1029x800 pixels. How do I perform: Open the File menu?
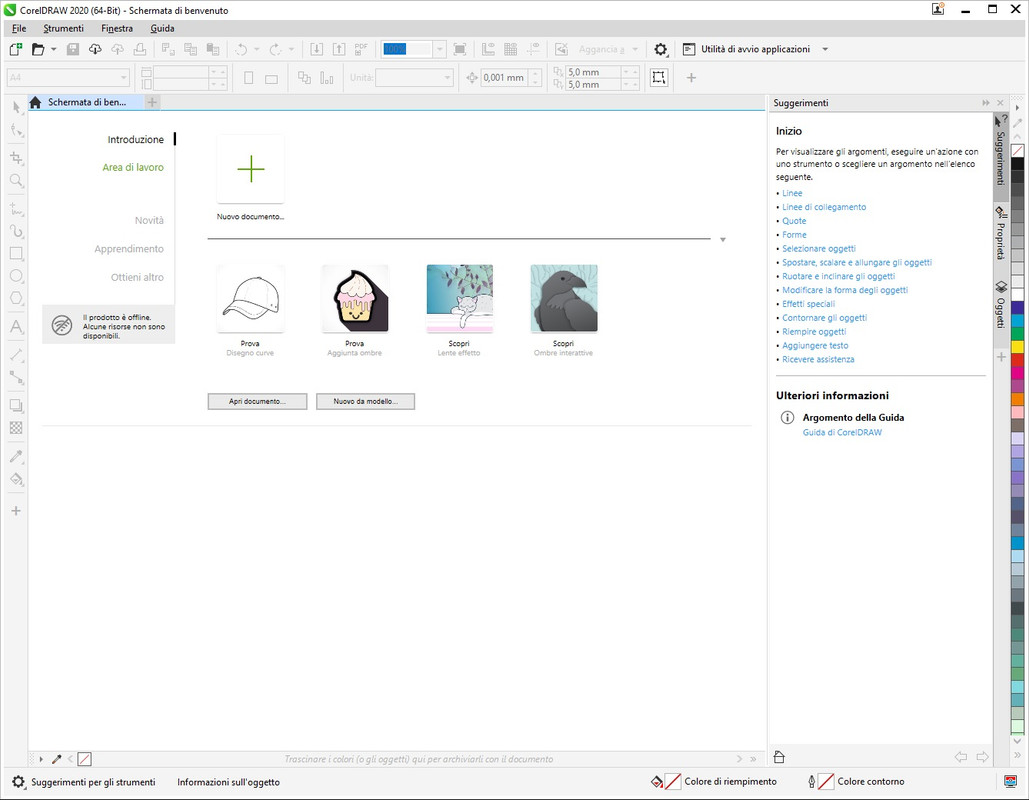click(19, 28)
